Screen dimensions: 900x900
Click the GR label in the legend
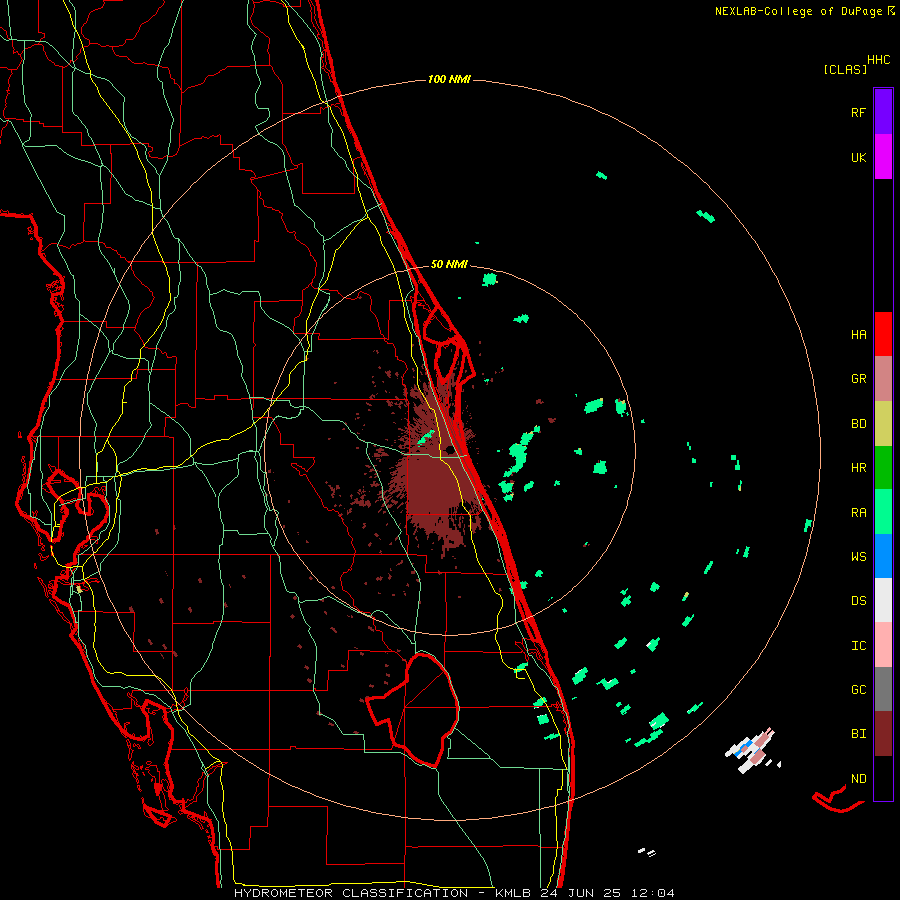(x=858, y=379)
